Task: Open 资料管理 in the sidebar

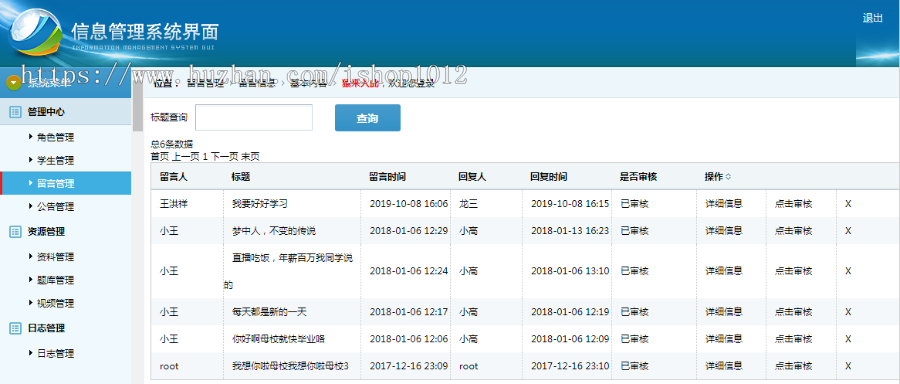Action: (x=55, y=257)
